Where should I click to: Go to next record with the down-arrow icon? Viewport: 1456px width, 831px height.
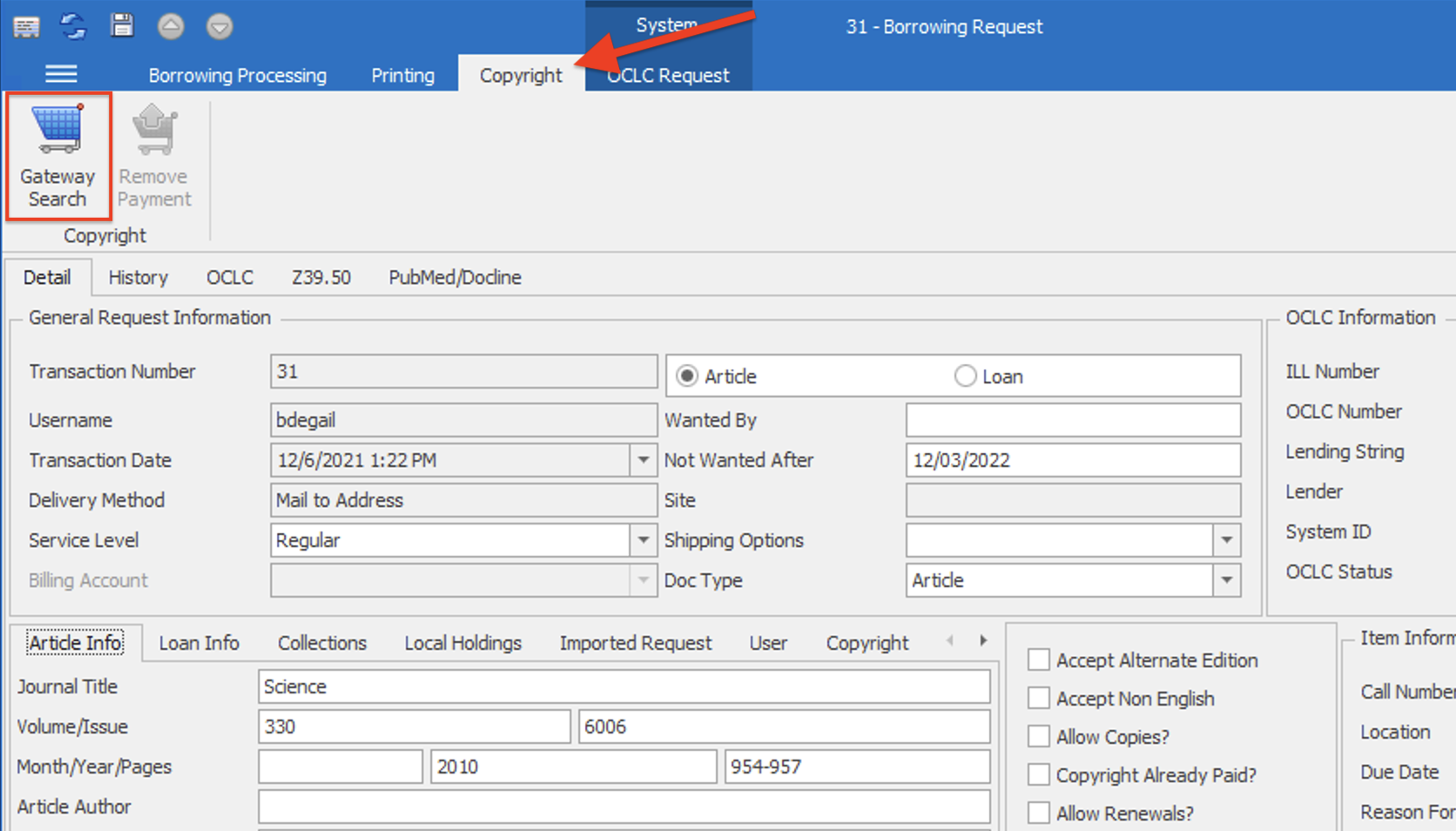pyautogui.click(x=219, y=26)
